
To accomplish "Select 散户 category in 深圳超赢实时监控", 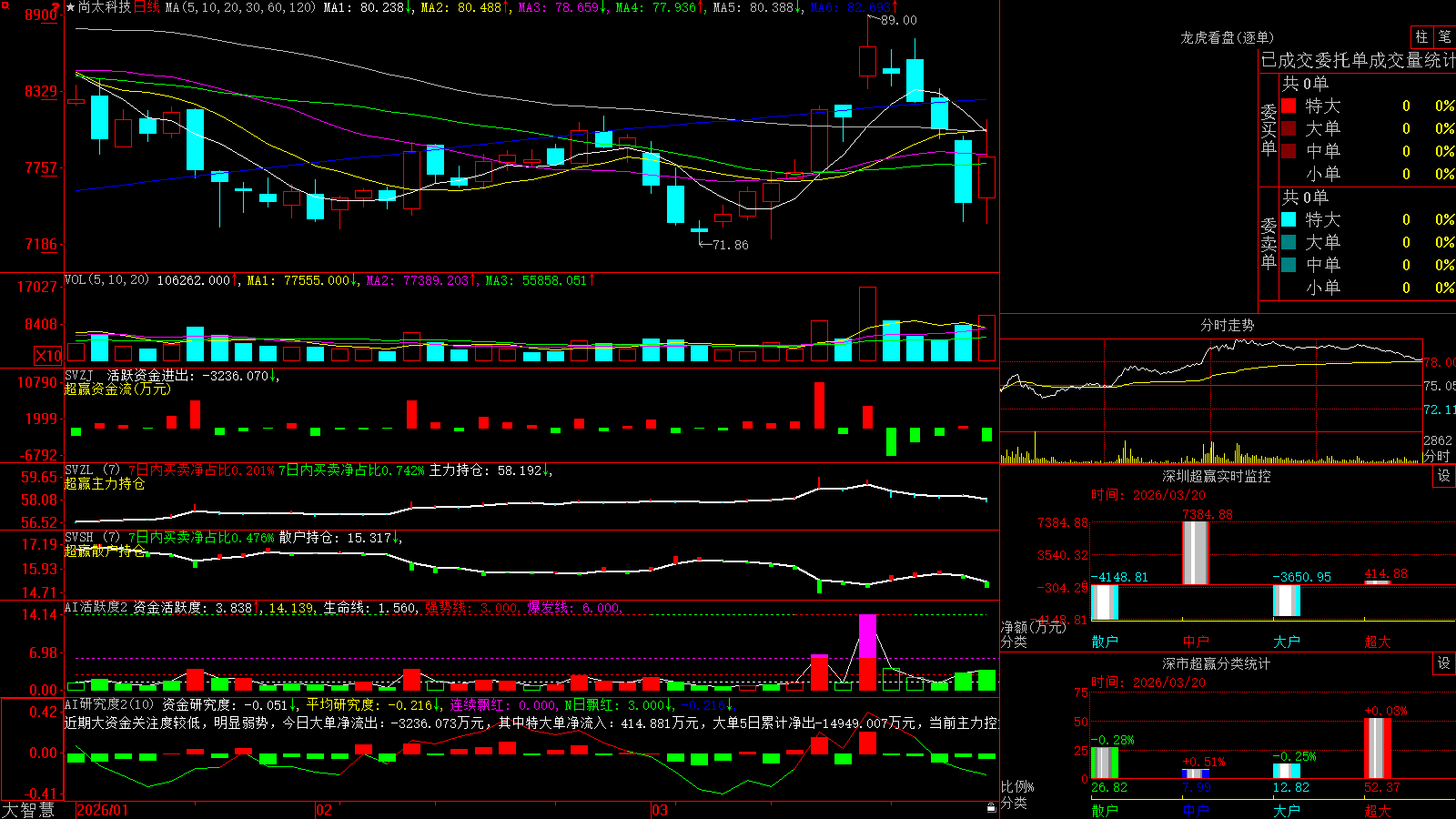I will [1105, 641].
